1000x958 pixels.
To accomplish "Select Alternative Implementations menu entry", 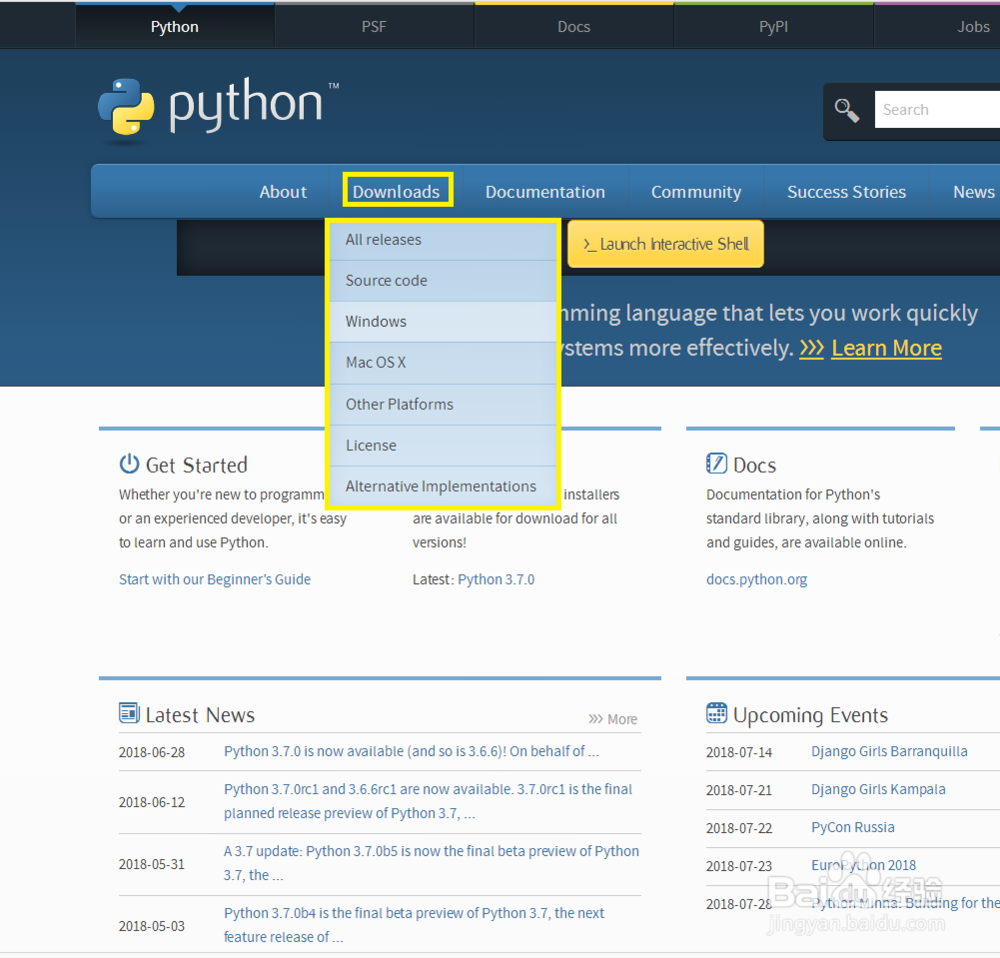I will point(443,486).
